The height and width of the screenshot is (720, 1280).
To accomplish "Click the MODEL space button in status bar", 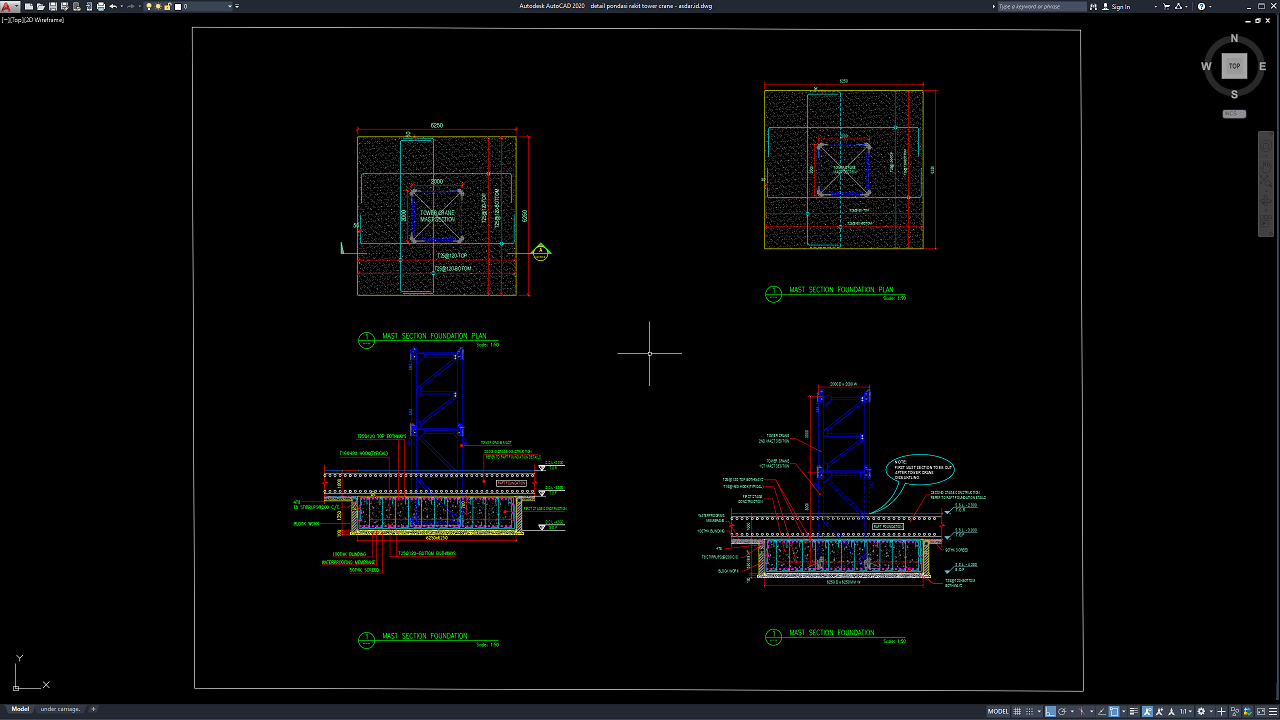I will tap(998, 711).
